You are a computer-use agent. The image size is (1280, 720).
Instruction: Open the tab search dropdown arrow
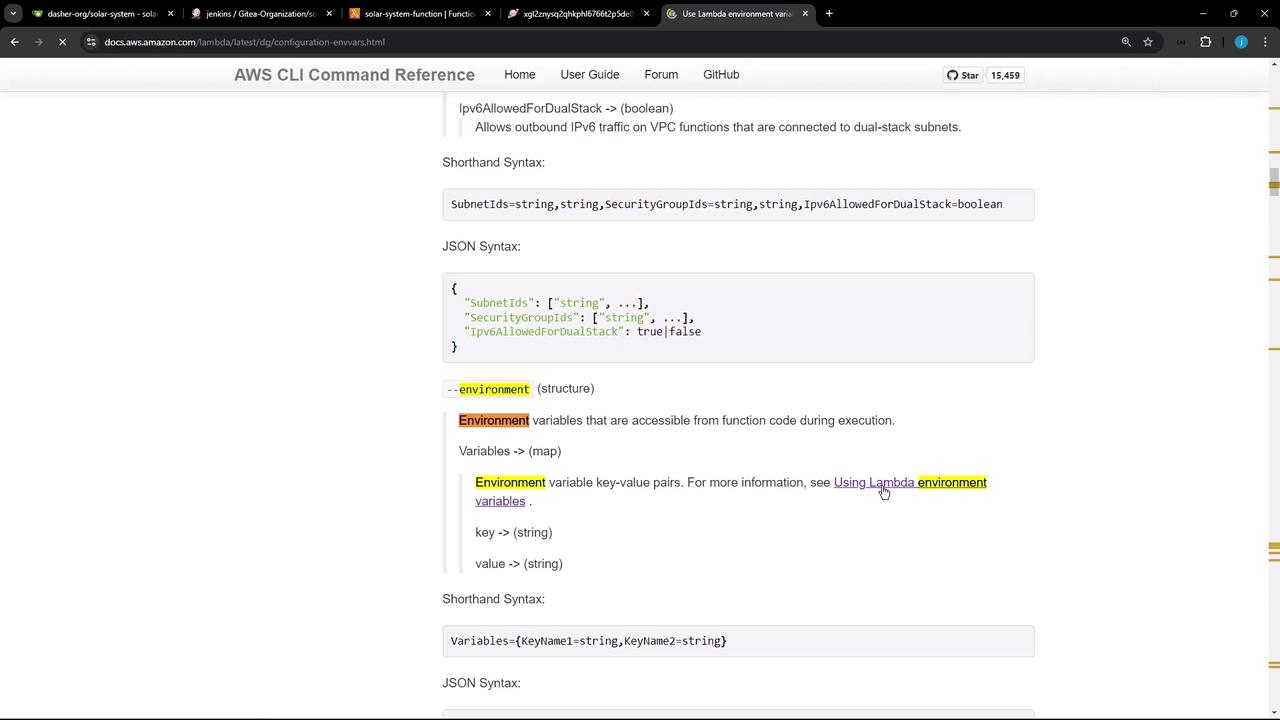tap(13, 14)
